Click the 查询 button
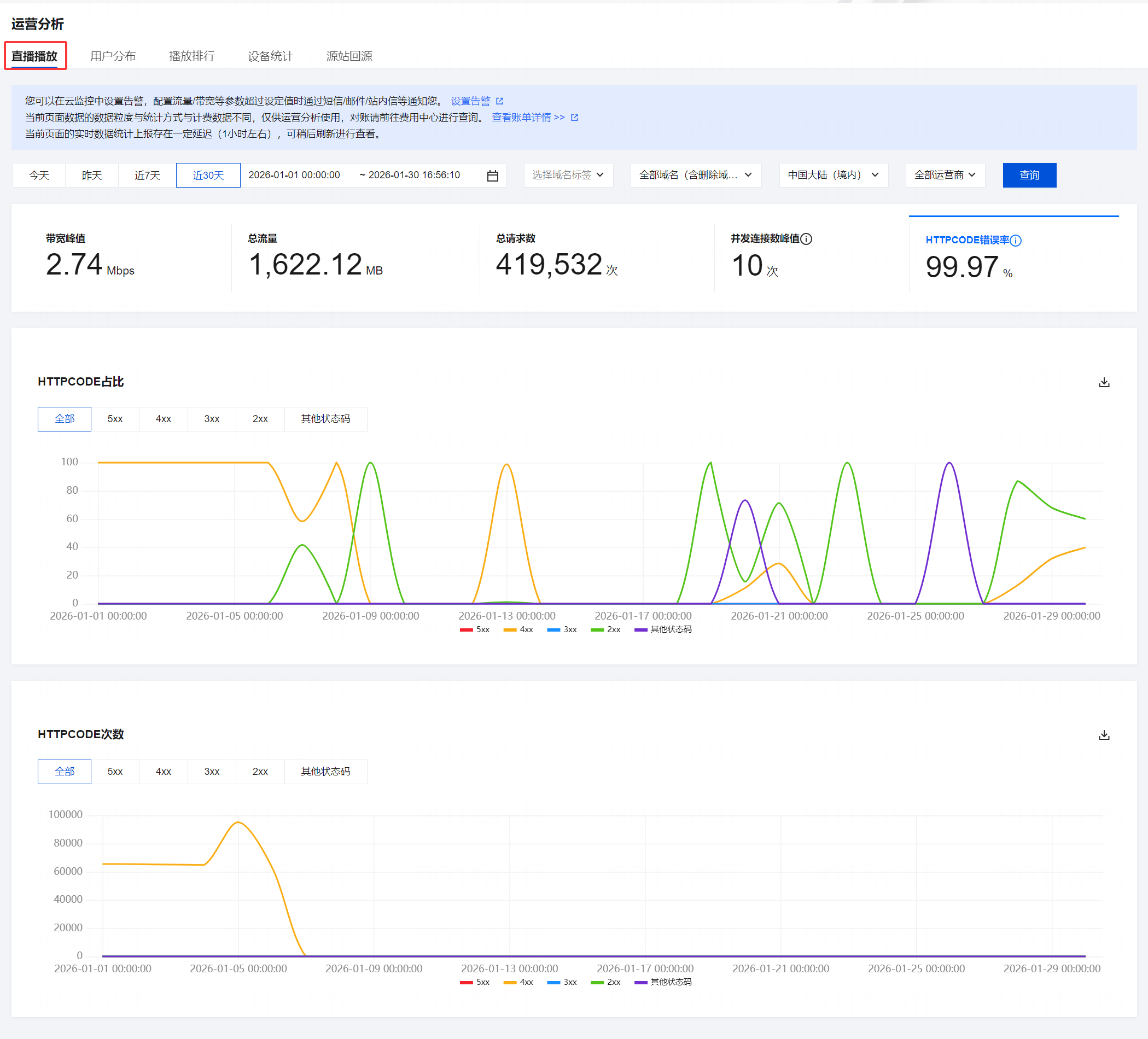 [x=1029, y=176]
